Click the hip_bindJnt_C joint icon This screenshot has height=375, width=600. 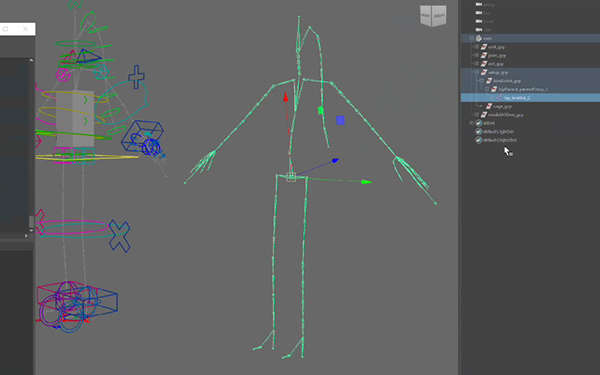coord(499,98)
